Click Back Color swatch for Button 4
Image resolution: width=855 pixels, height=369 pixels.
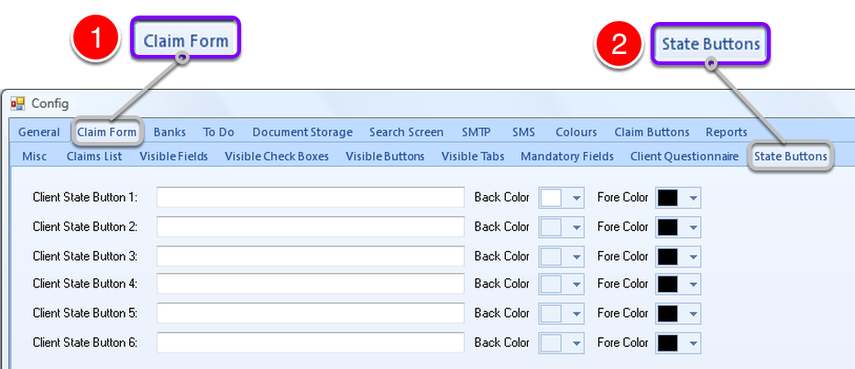click(x=551, y=284)
